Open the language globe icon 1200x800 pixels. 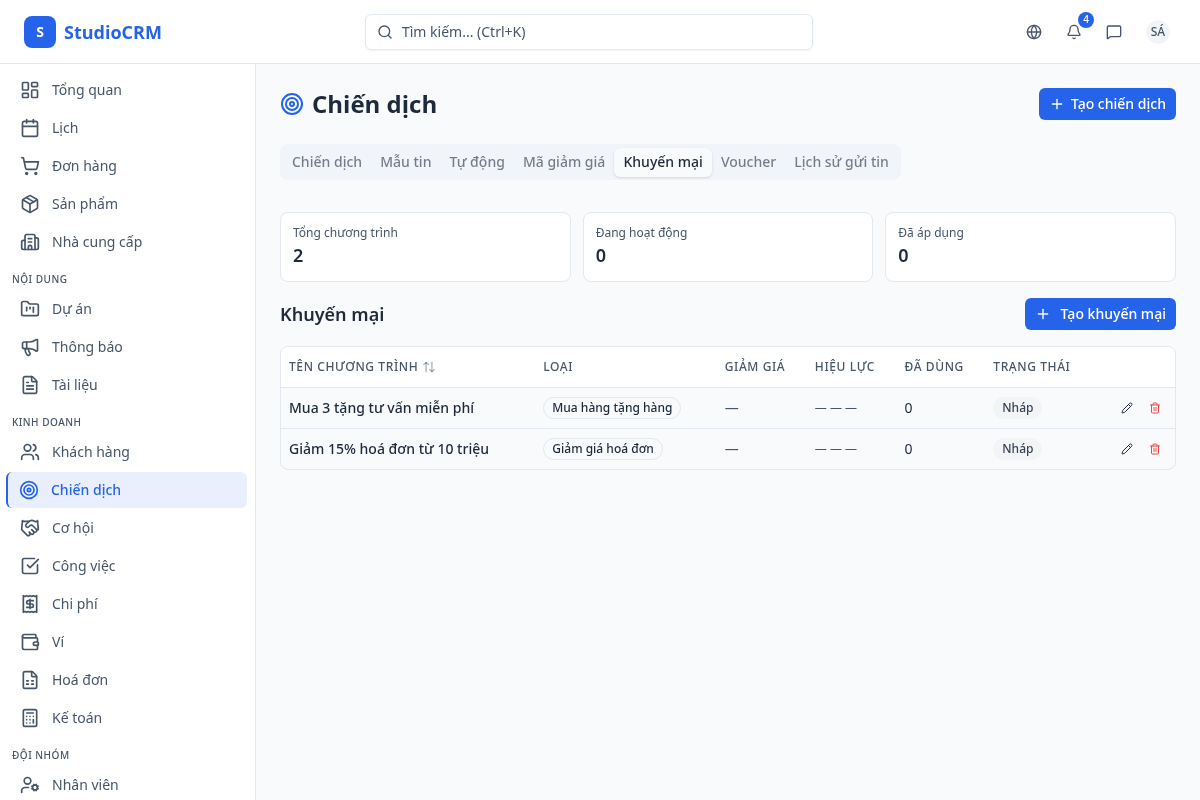pyautogui.click(x=1034, y=32)
